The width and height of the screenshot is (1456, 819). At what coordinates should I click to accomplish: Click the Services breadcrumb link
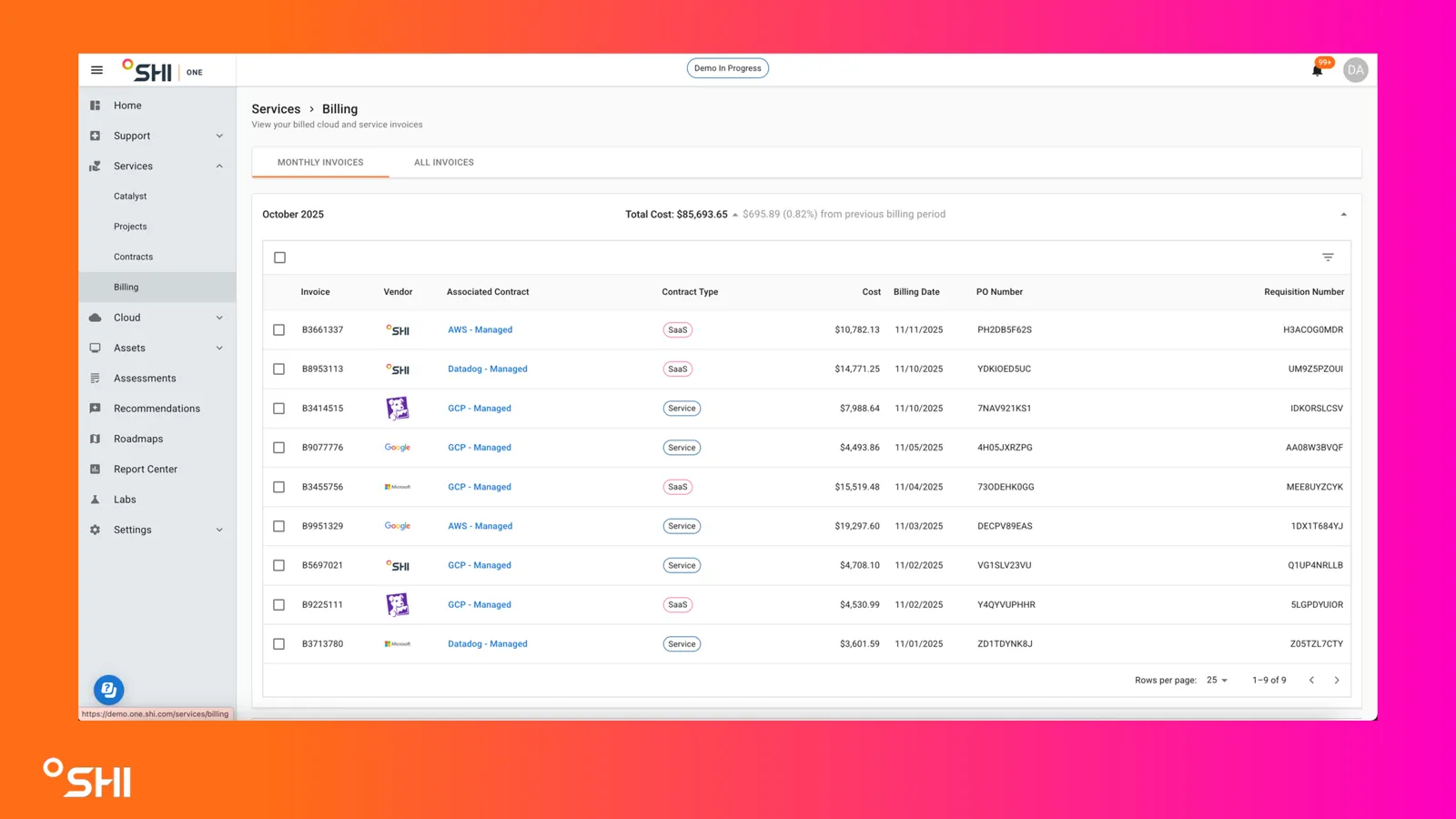(276, 109)
